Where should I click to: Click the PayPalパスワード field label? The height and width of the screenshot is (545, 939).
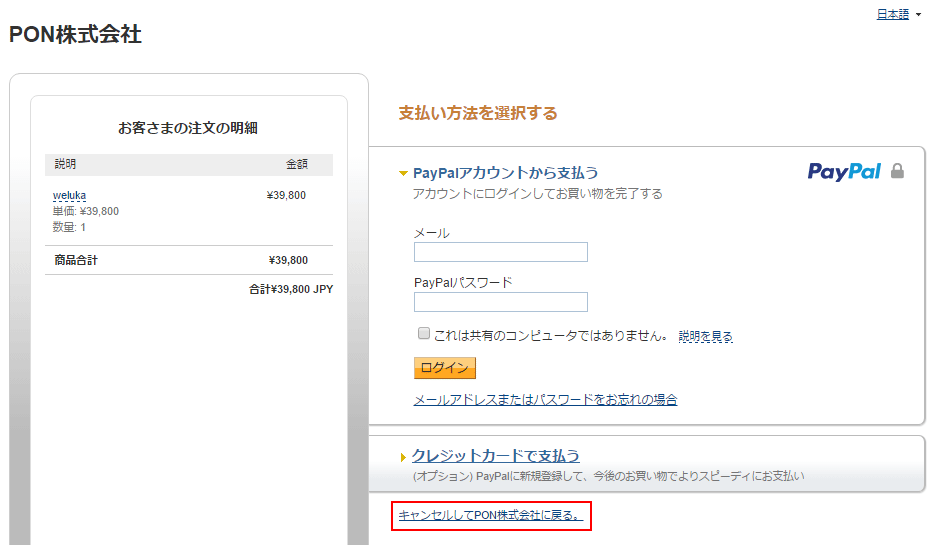(463, 283)
